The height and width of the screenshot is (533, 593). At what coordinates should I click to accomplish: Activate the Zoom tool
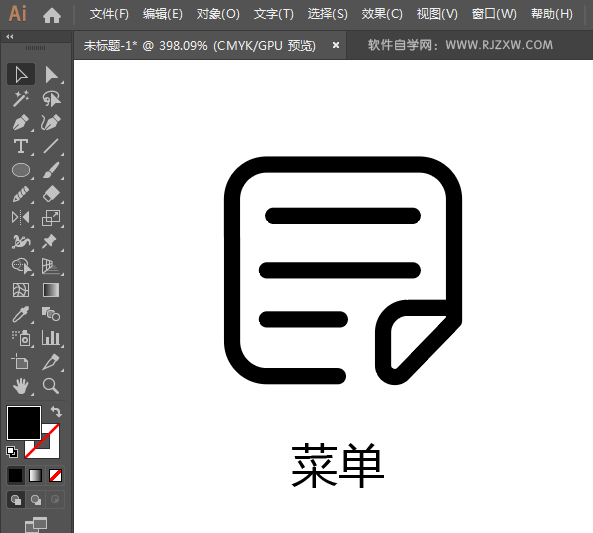51,386
